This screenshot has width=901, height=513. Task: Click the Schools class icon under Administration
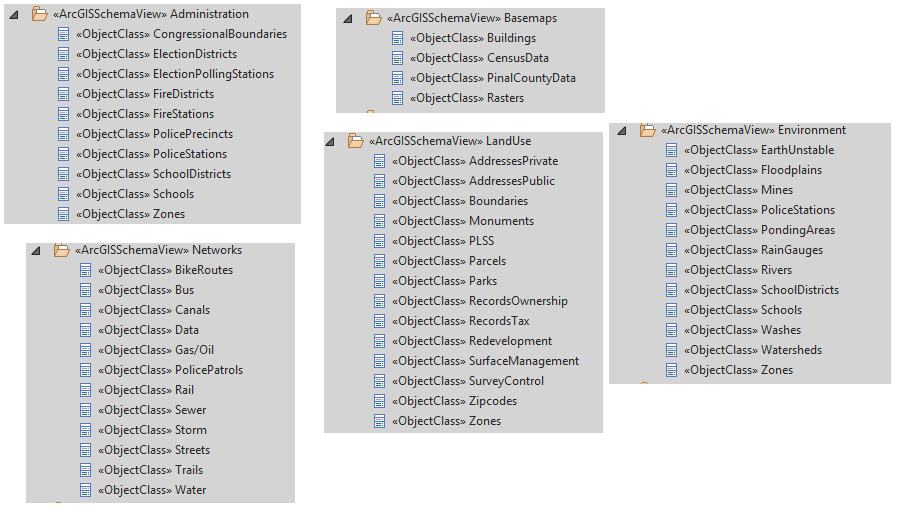(x=64, y=194)
